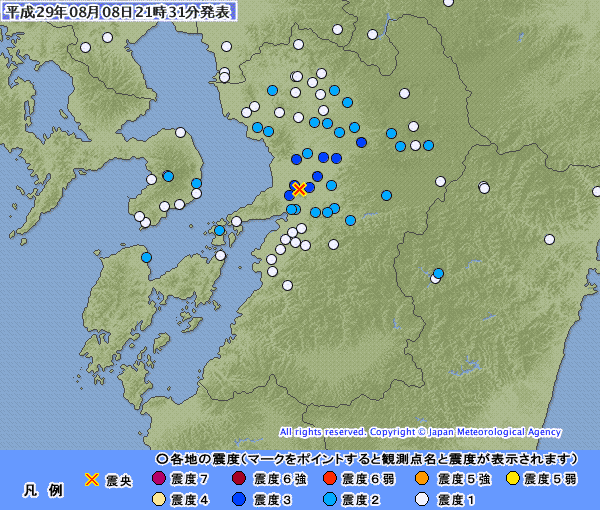
Task: Click the 凡例 legend heading
Action: coord(43,490)
